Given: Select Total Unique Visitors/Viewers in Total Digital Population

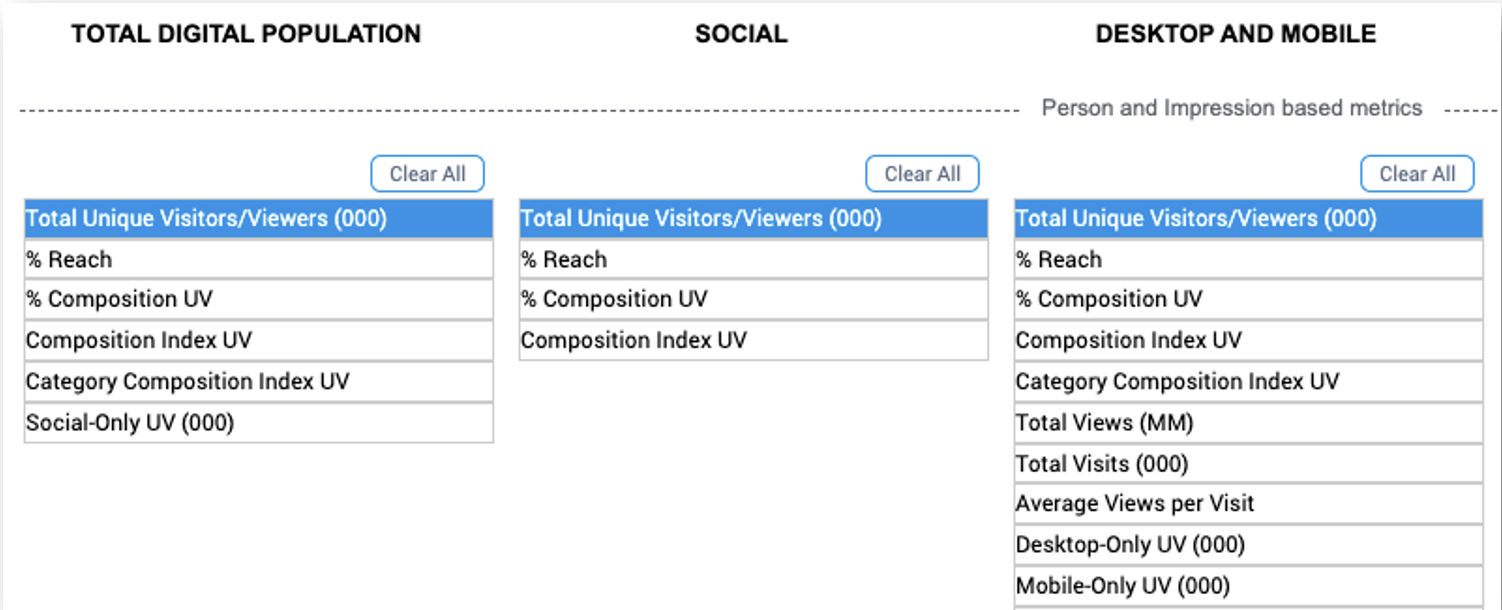Looking at the screenshot, I should click(259, 219).
